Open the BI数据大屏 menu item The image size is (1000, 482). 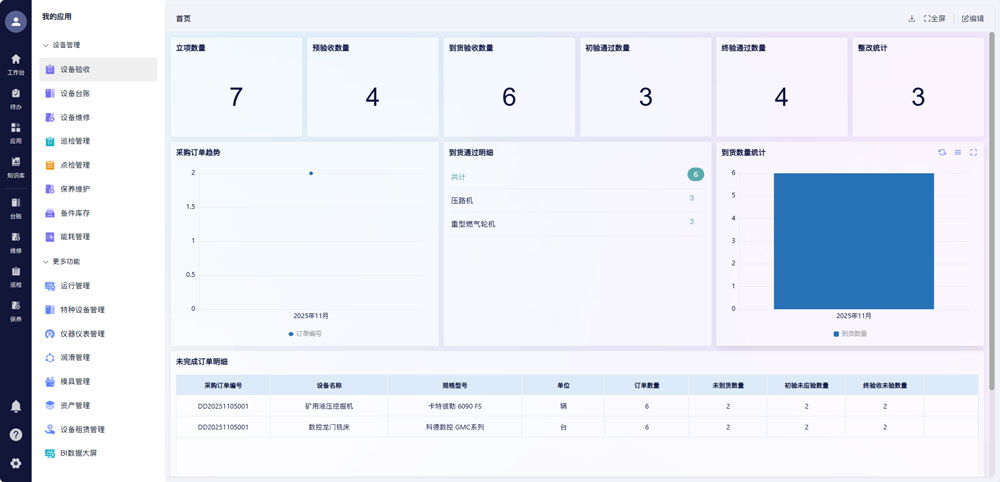point(78,453)
